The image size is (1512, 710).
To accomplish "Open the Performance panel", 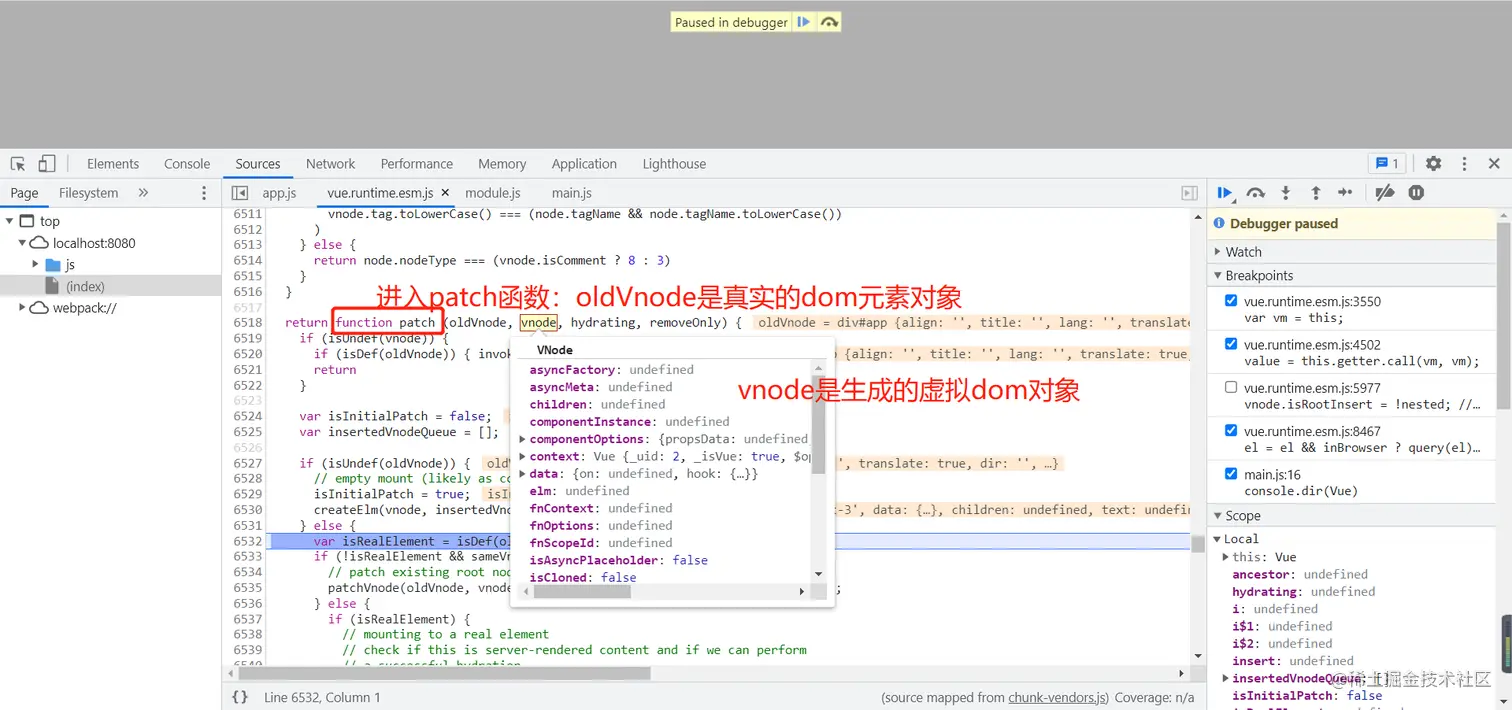I will pos(417,164).
